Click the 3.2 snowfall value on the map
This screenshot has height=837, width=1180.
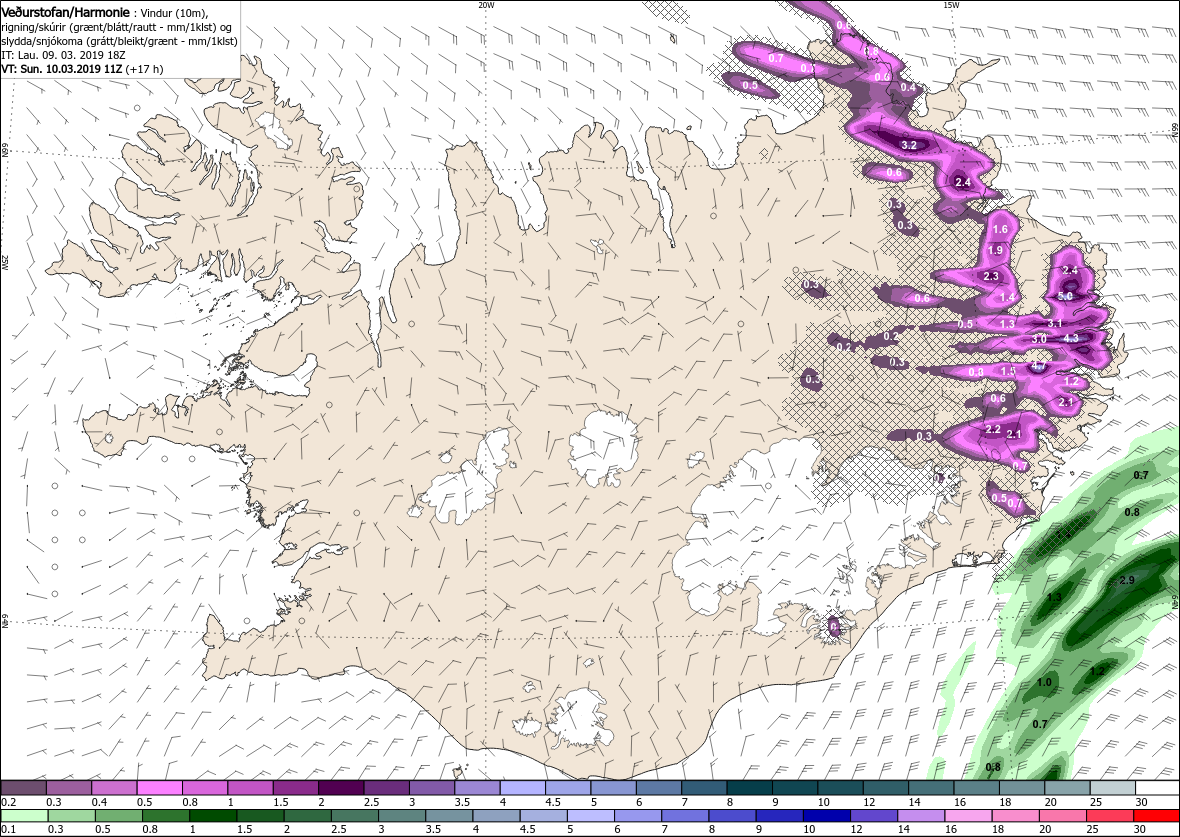pyautogui.click(x=908, y=145)
